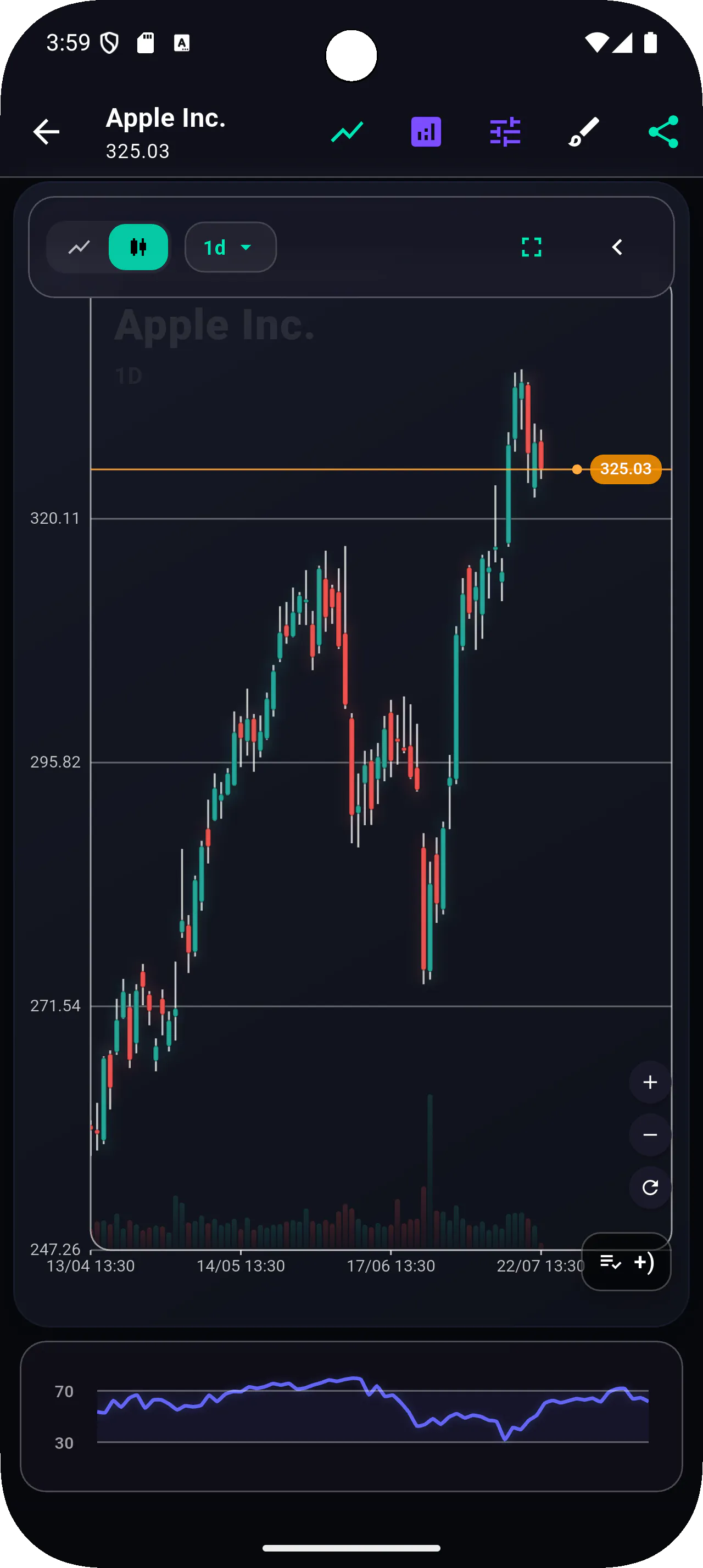The width and height of the screenshot is (703, 1568).
Task: Click the RSI 30 level label
Action: [64, 1443]
